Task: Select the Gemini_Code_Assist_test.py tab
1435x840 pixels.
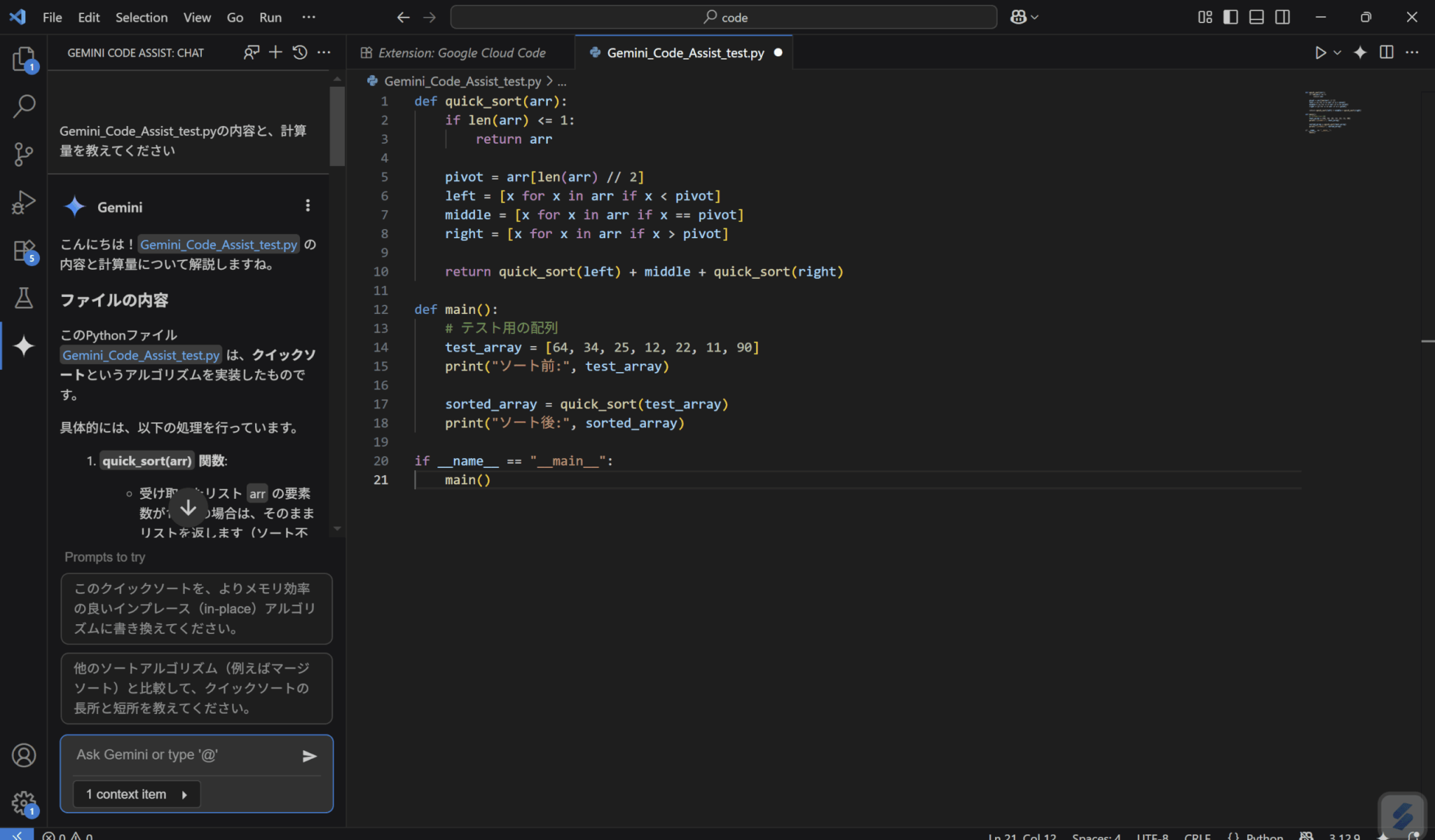Action: coord(684,53)
